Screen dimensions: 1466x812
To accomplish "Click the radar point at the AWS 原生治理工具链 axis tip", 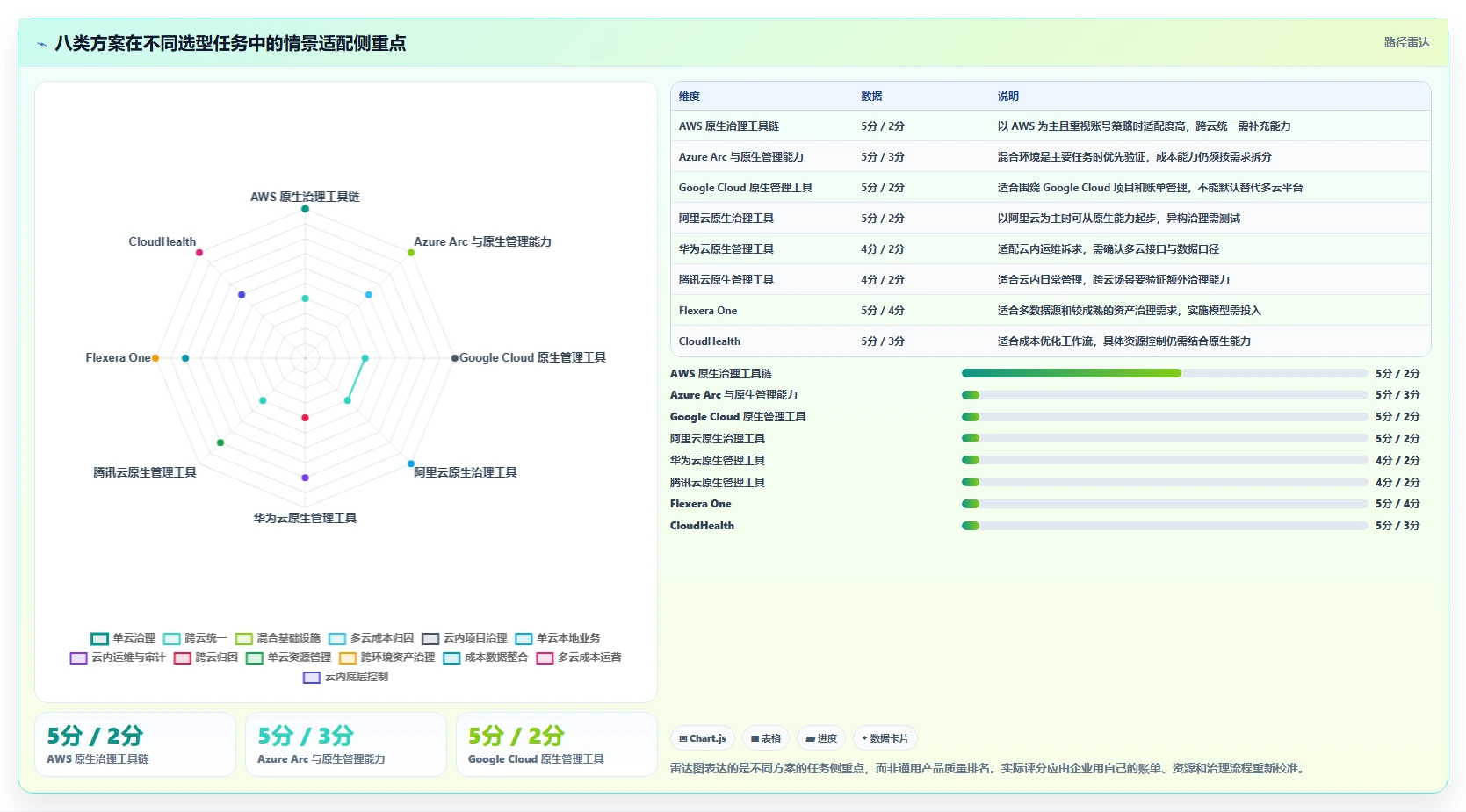I will click(305, 209).
